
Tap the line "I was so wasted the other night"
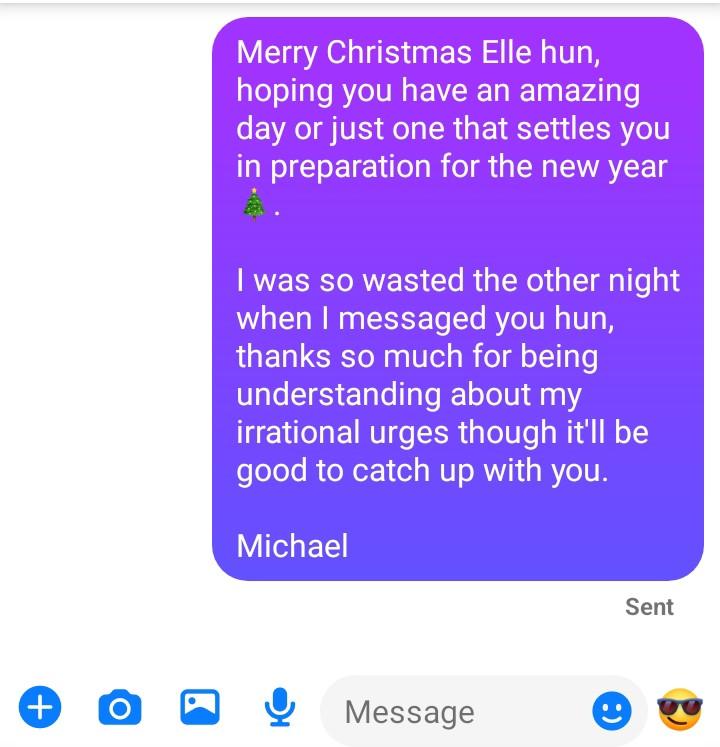pos(458,280)
